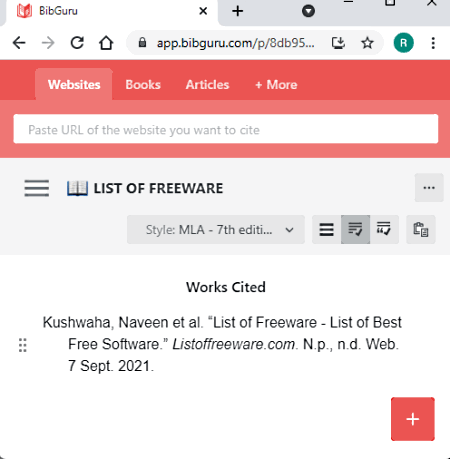Click the install app icon in address bar
Screen dimensions: 450x459
pyautogui.click(x=338, y=43)
